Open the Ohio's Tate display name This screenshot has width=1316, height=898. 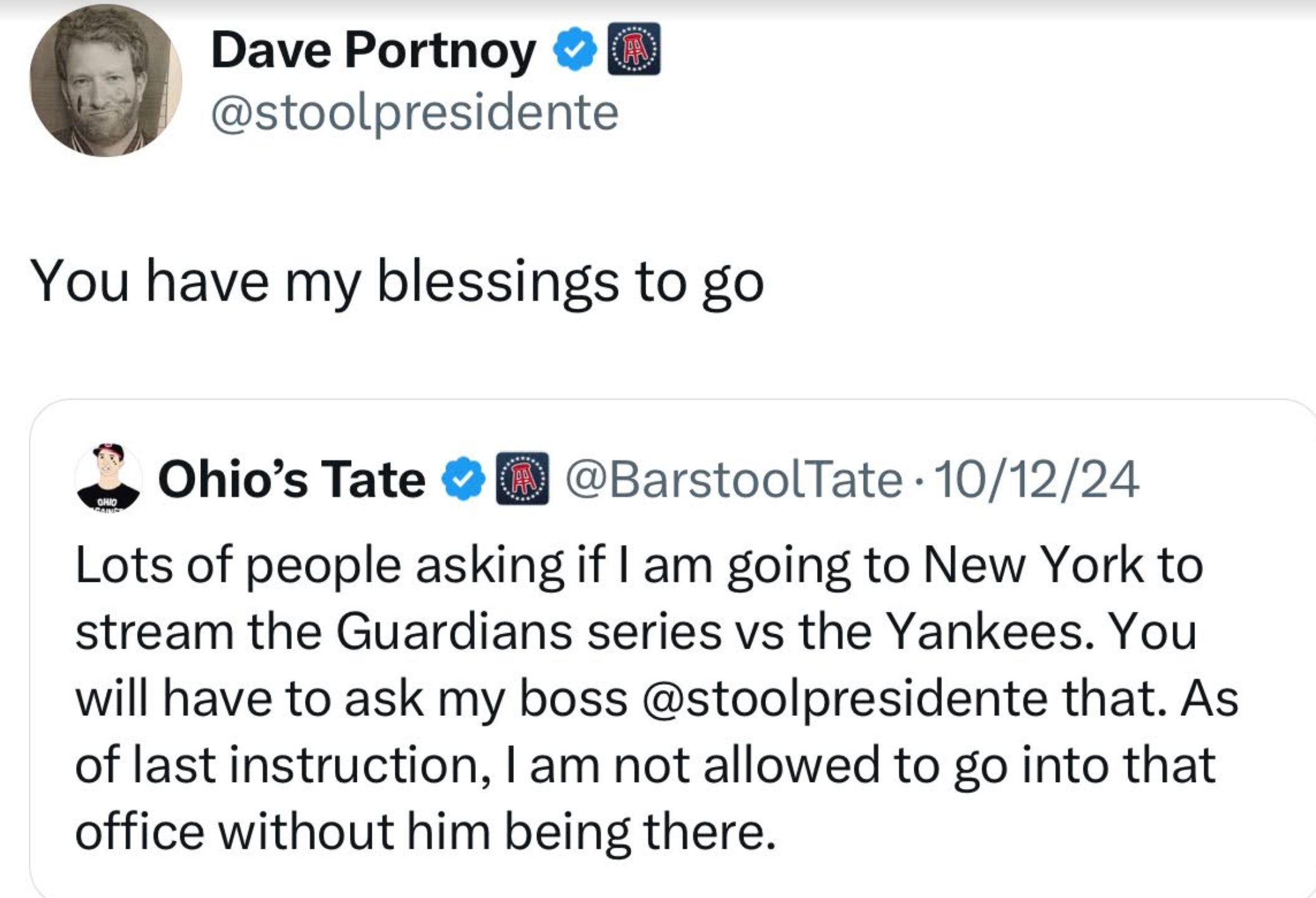pos(291,479)
